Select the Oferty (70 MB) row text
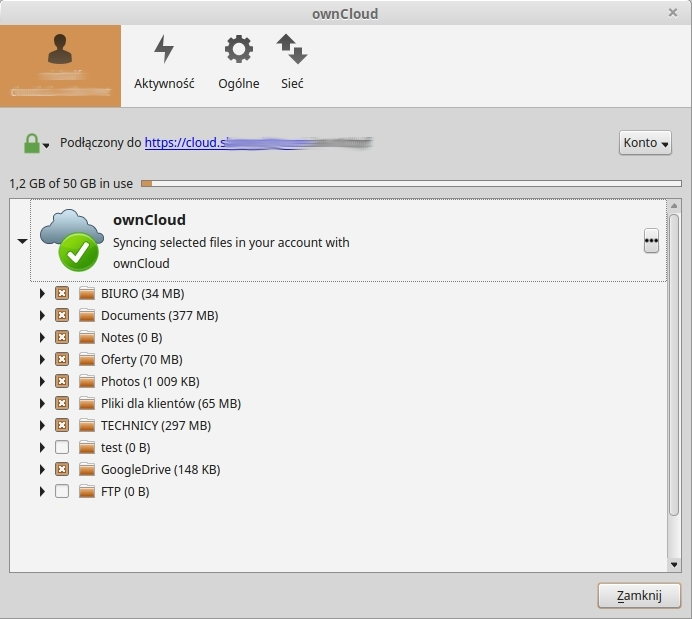This screenshot has width=692, height=619. click(x=142, y=360)
